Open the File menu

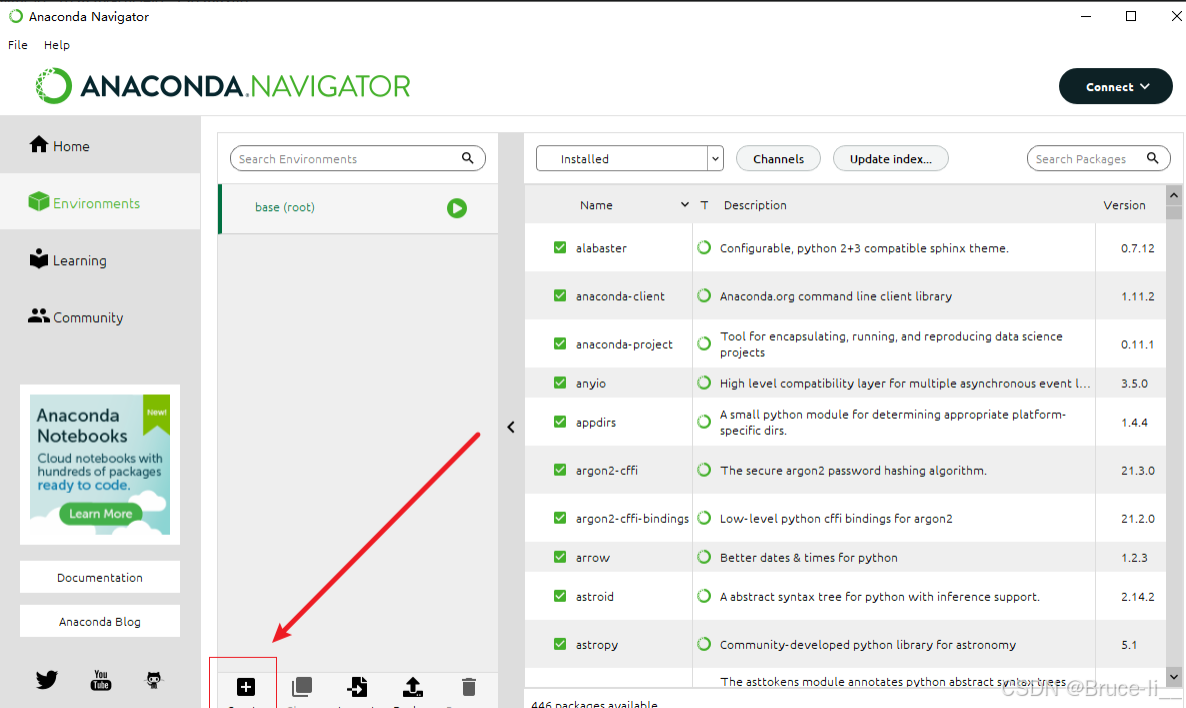pyautogui.click(x=17, y=45)
